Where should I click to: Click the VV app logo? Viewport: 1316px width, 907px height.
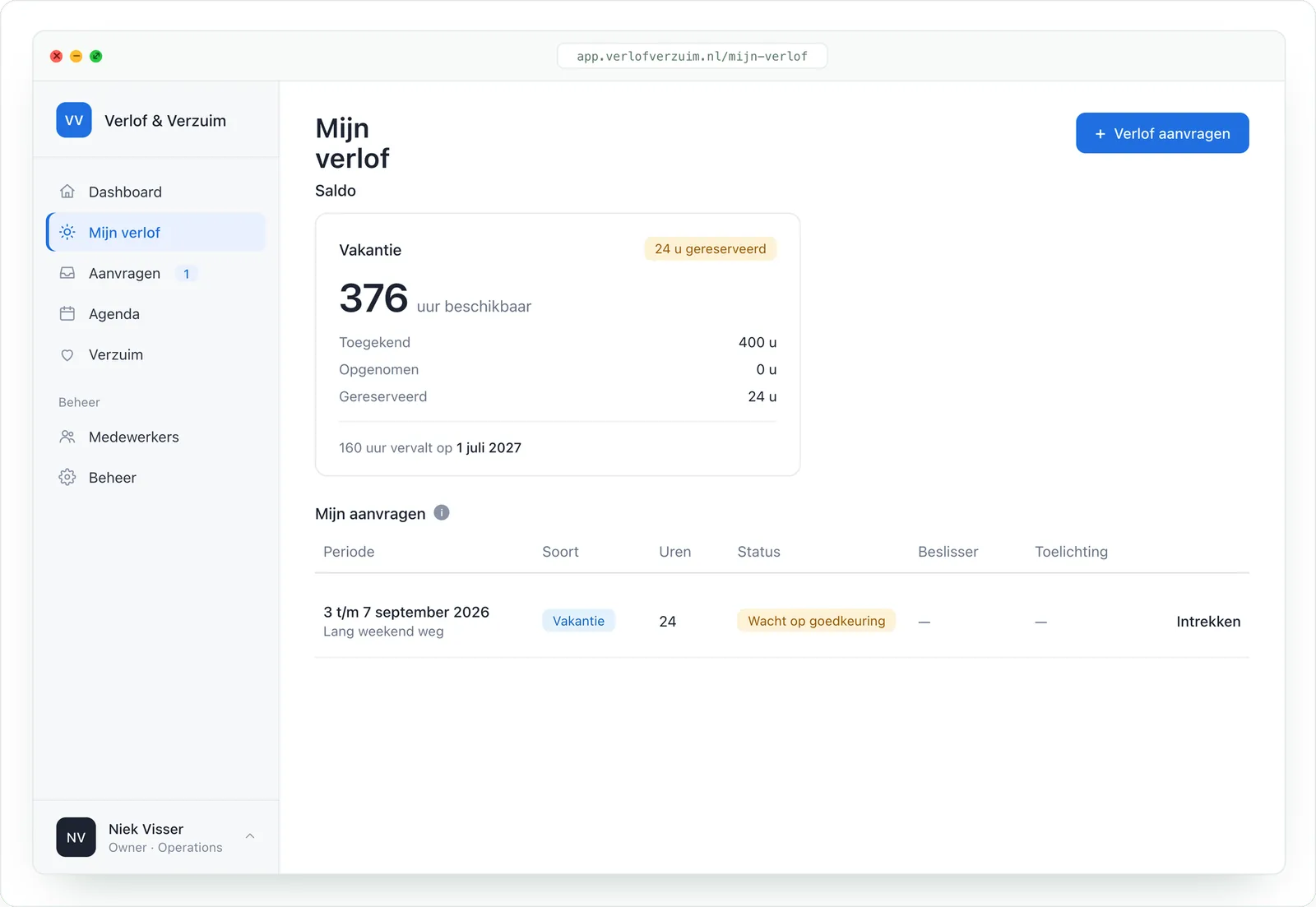[x=74, y=120]
